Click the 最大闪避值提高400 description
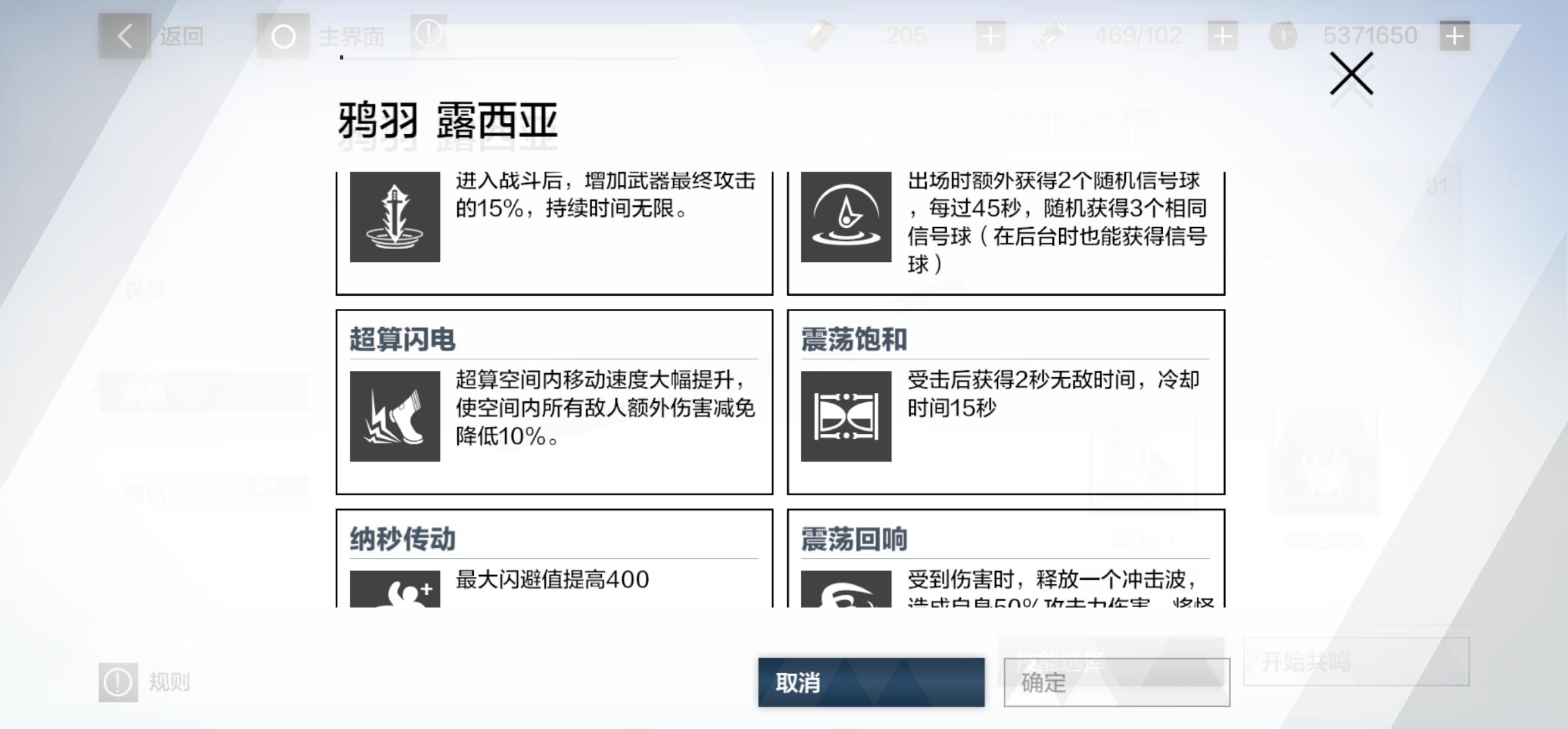The width and height of the screenshot is (1568, 729). pyautogui.click(x=552, y=579)
